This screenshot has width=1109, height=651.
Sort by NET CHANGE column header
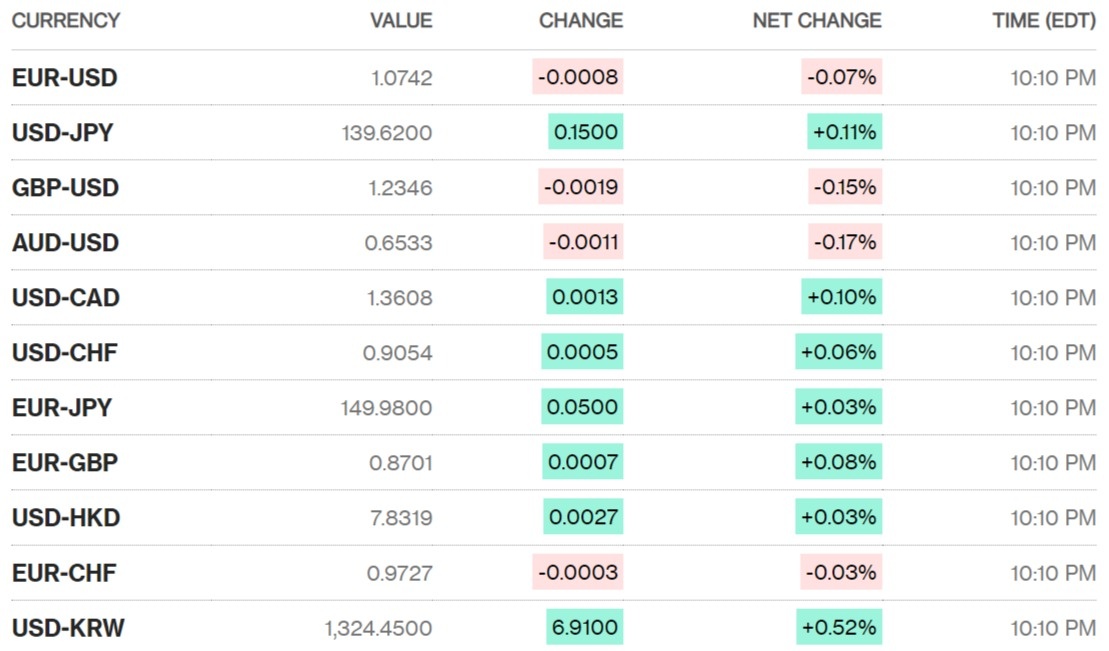tap(817, 20)
